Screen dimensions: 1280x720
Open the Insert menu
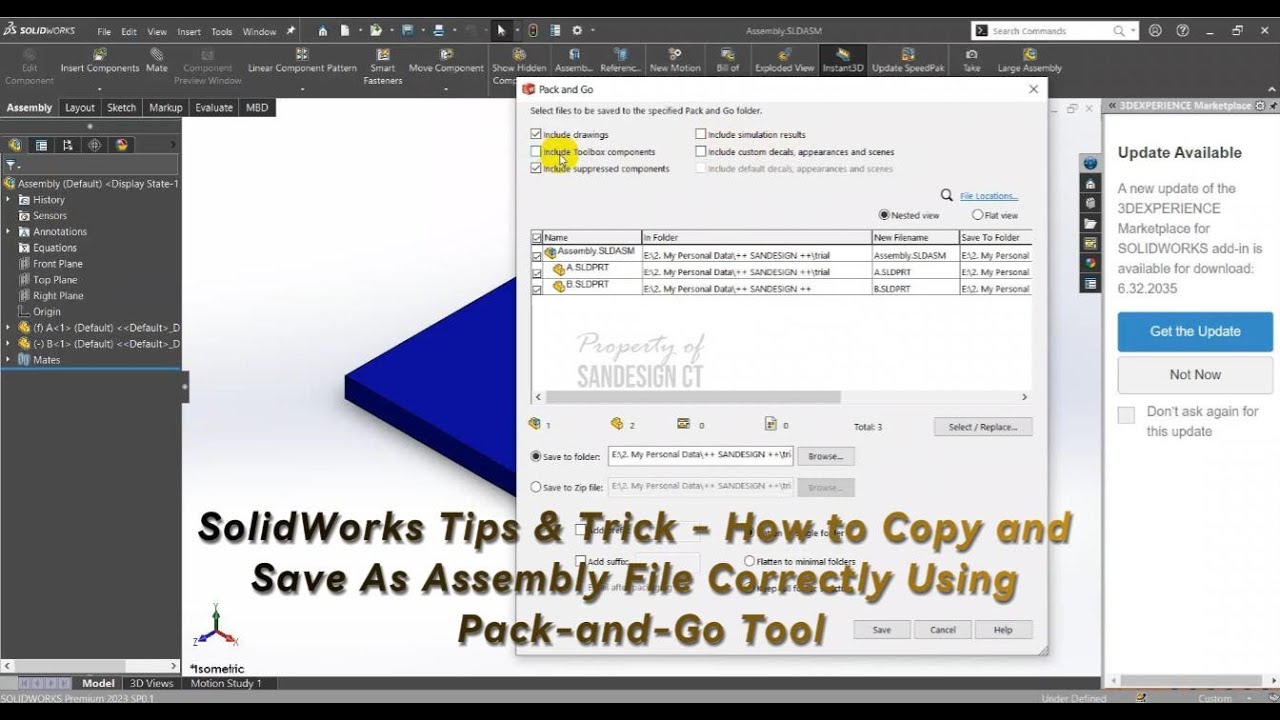pos(189,32)
